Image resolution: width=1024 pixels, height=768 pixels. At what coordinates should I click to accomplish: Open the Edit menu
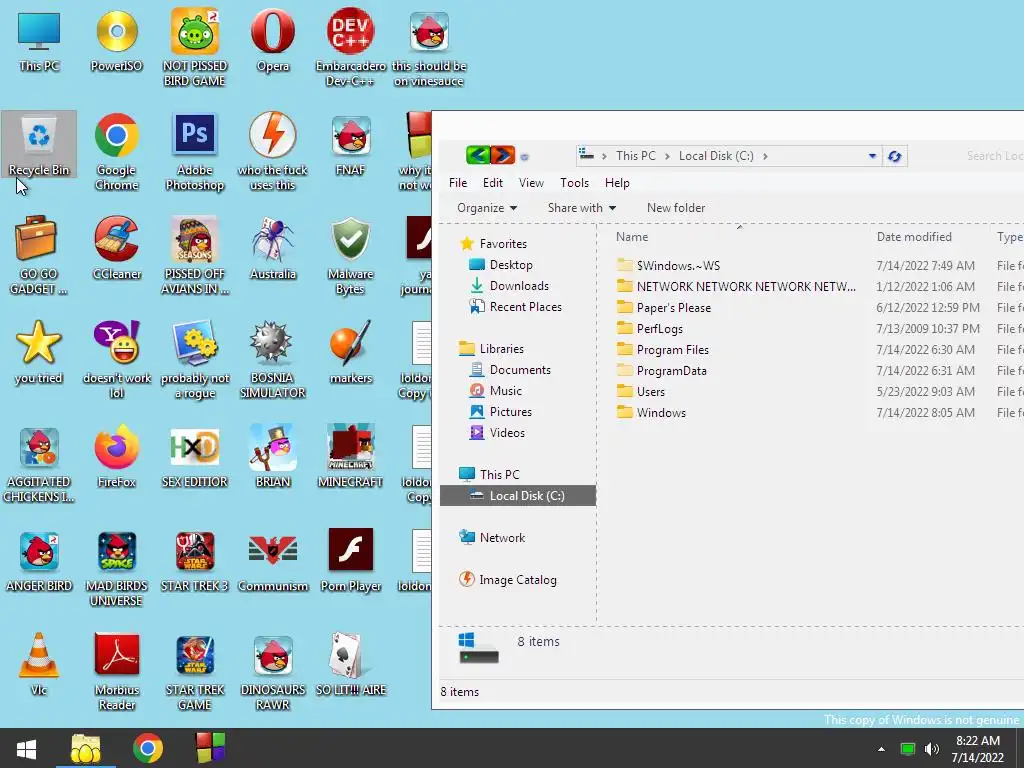(x=492, y=183)
